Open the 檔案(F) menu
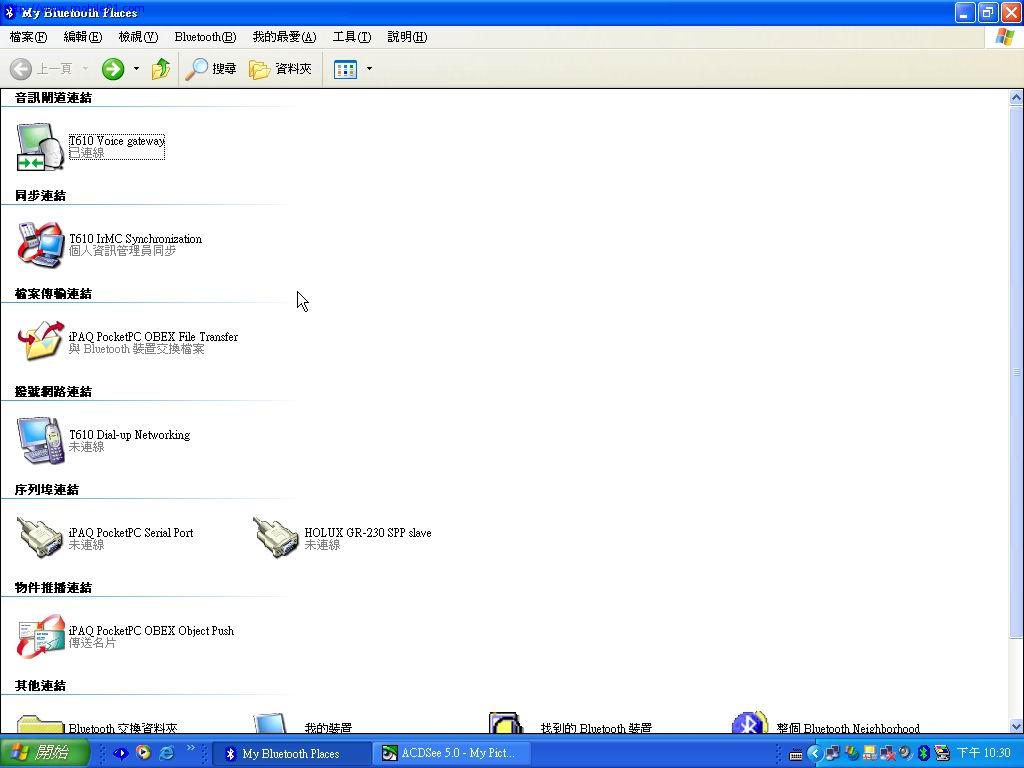This screenshot has height=768, width=1024. tap(28, 37)
